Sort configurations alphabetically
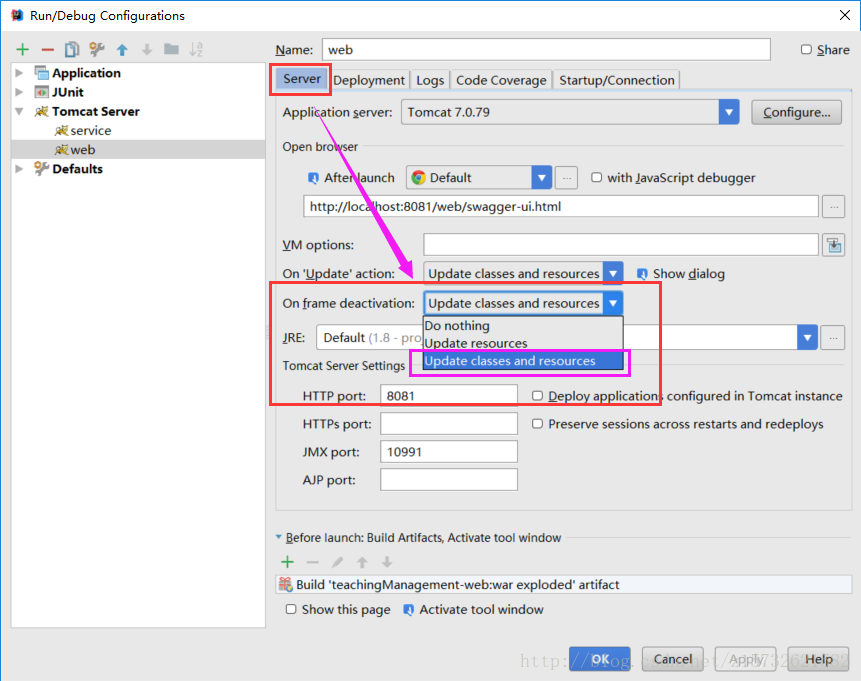 [196, 49]
